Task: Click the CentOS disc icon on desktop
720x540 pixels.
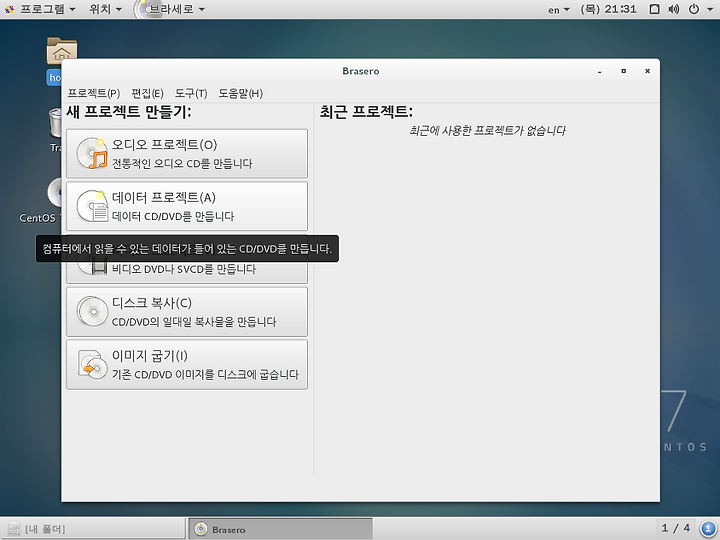Action: click(x=55, y=192)
